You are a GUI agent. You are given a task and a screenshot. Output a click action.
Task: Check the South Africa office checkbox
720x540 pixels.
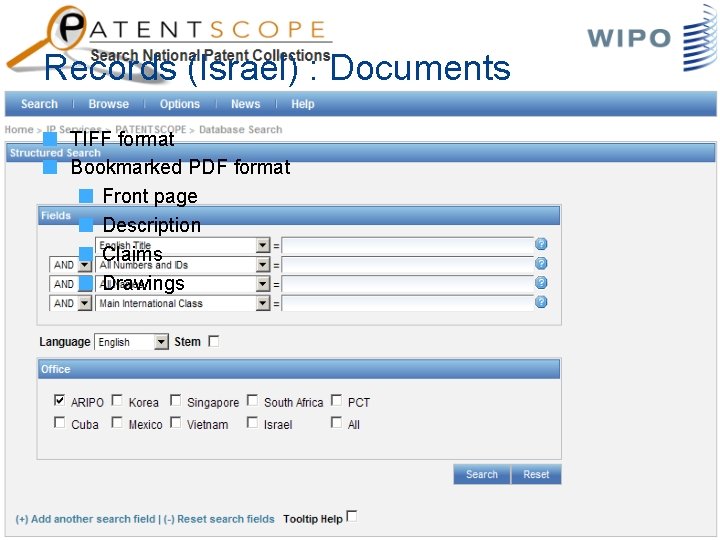(252, 400)
